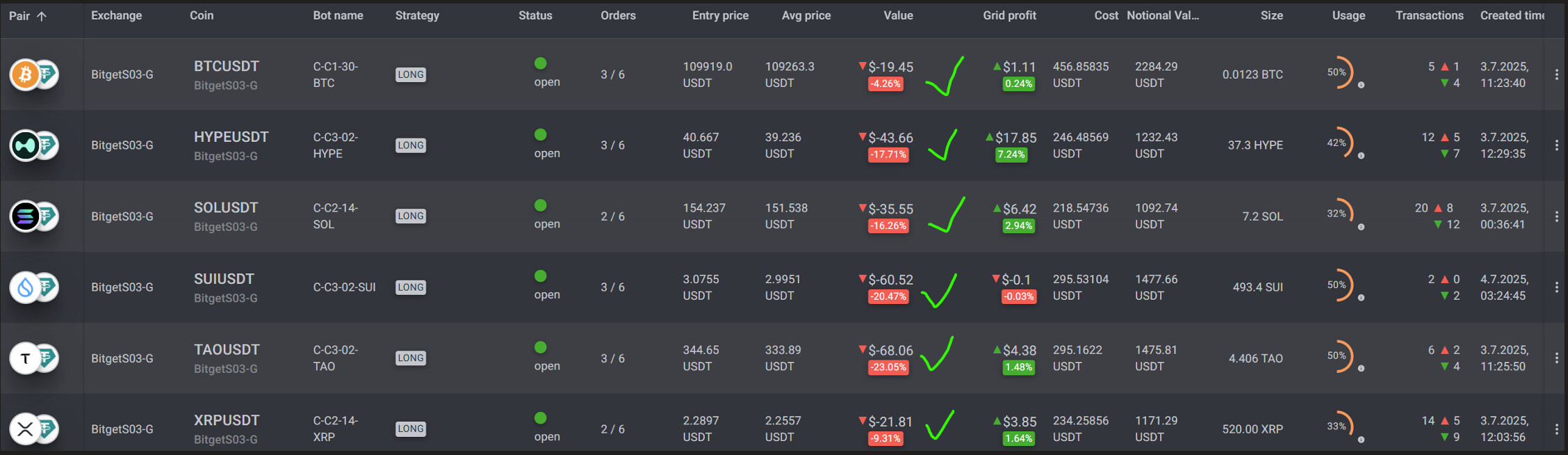
Task: Click the 50% usage gauge for BTCUSDT
Action: click(1340, 72)
